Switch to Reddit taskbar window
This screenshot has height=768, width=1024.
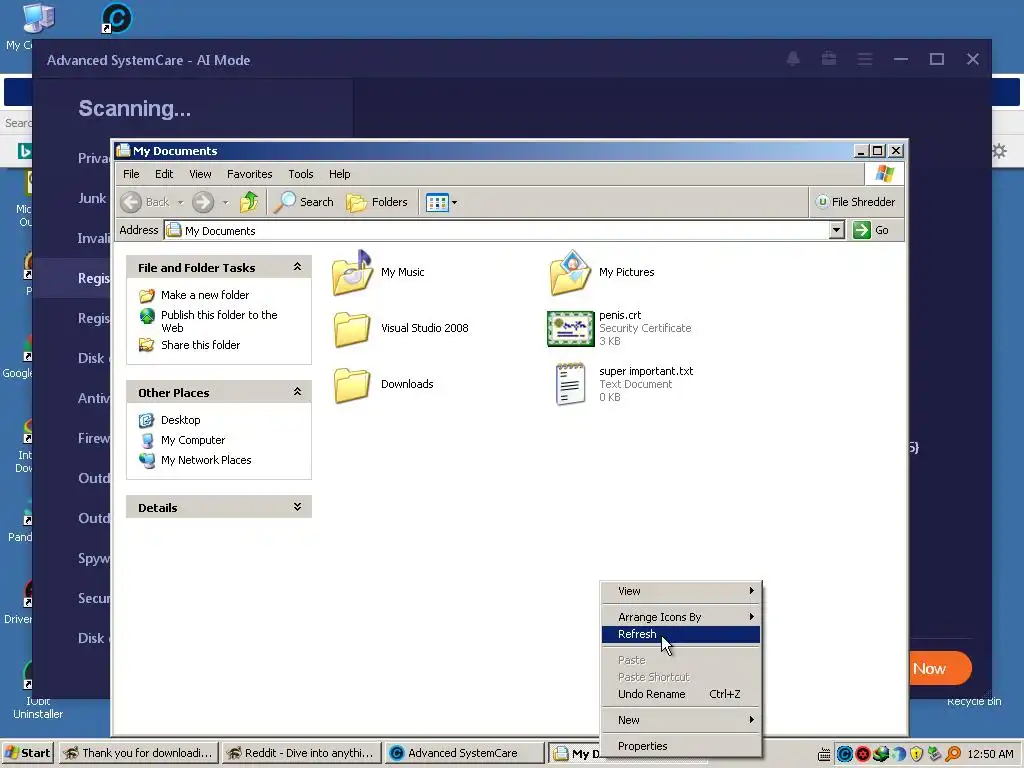pyautogui.click(x=300, y=753)
